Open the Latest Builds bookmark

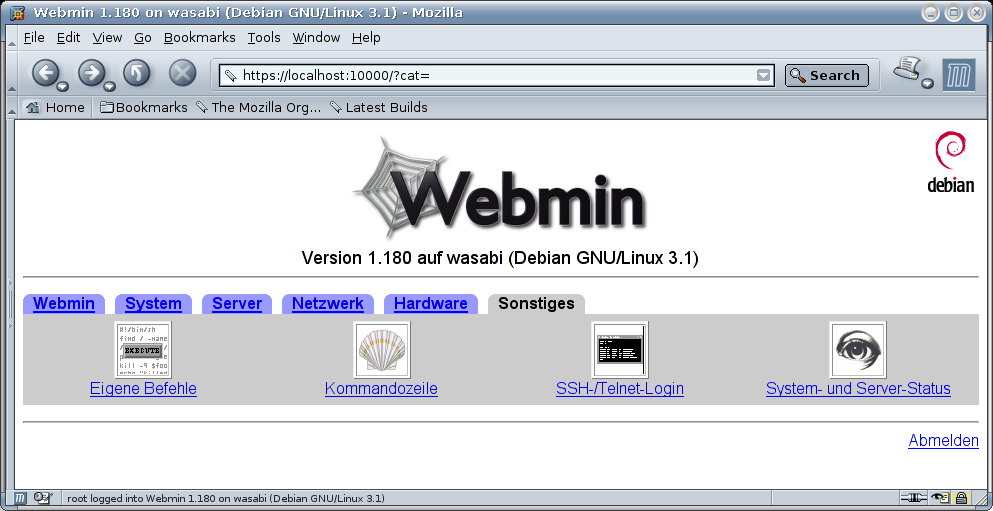(x=379, y=108)
